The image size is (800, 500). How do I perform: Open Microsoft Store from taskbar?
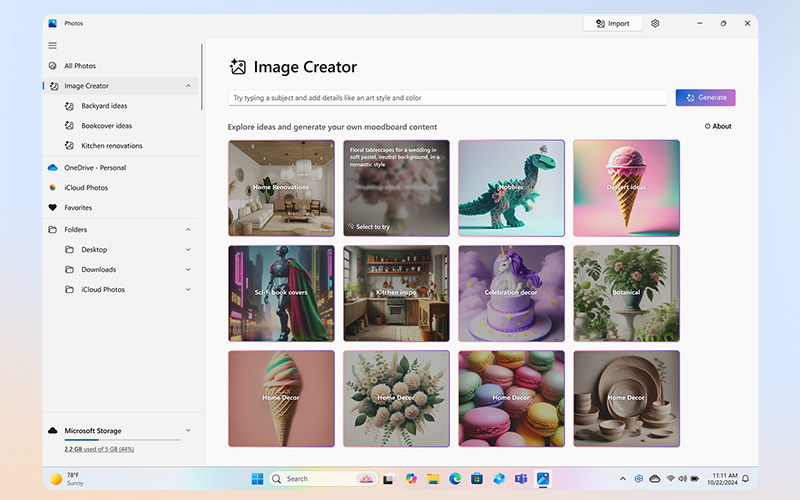coord(477,479)
